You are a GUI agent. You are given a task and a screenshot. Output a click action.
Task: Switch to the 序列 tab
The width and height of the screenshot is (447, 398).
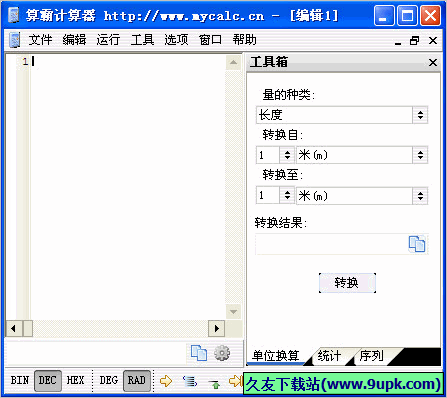pos(371,356)
